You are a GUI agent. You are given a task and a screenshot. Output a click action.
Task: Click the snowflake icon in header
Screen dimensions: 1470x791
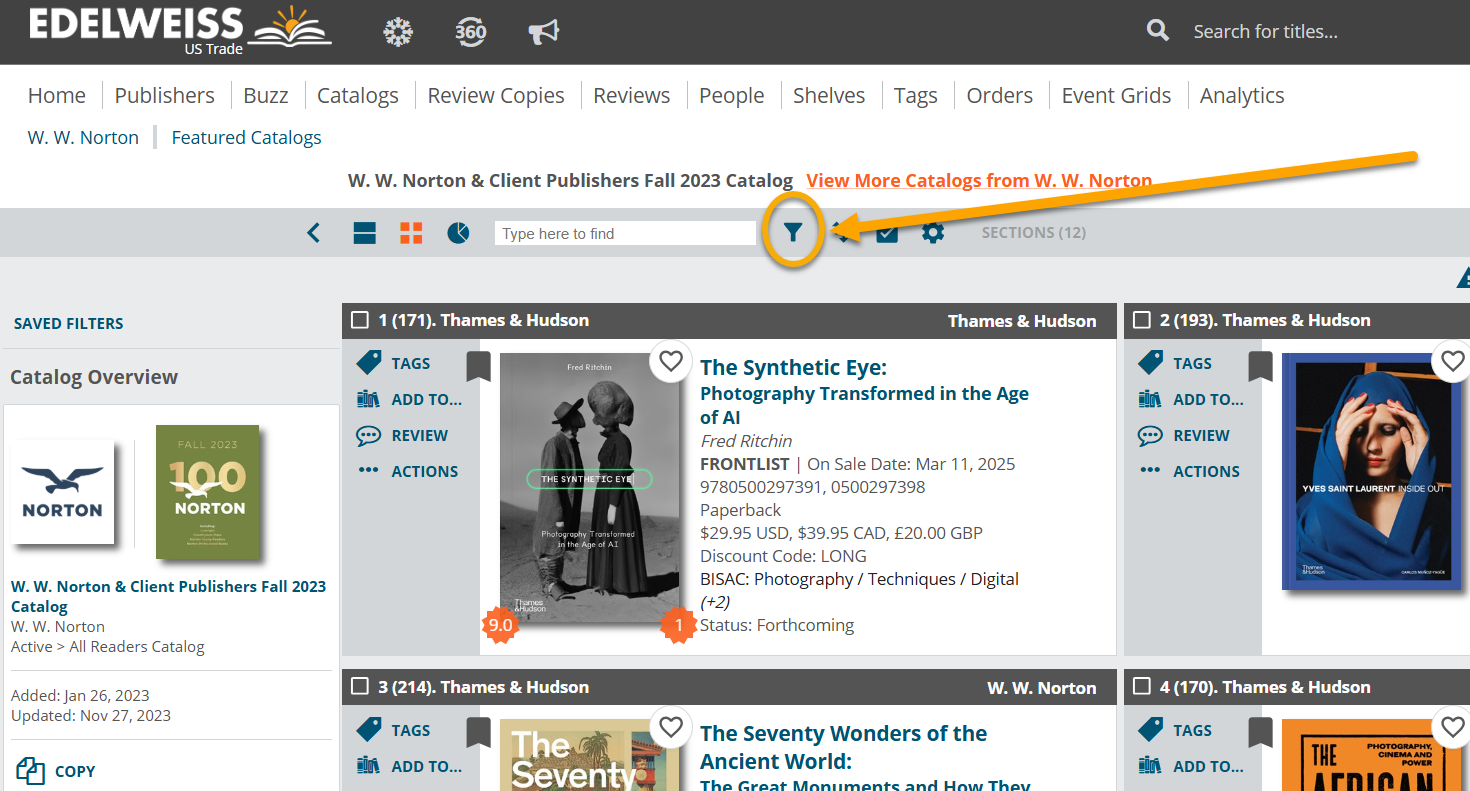pos(398,32)
